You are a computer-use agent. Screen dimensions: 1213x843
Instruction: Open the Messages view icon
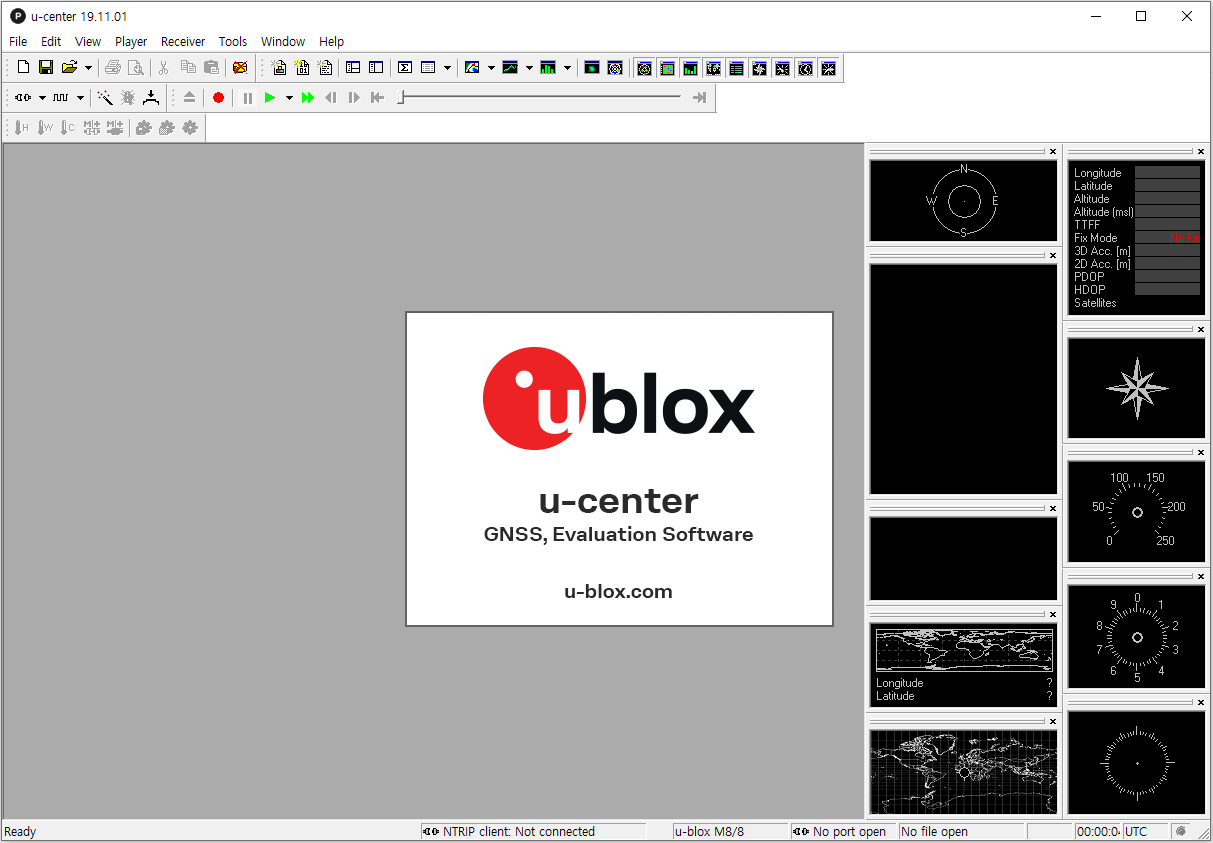(x=353, y=68)
